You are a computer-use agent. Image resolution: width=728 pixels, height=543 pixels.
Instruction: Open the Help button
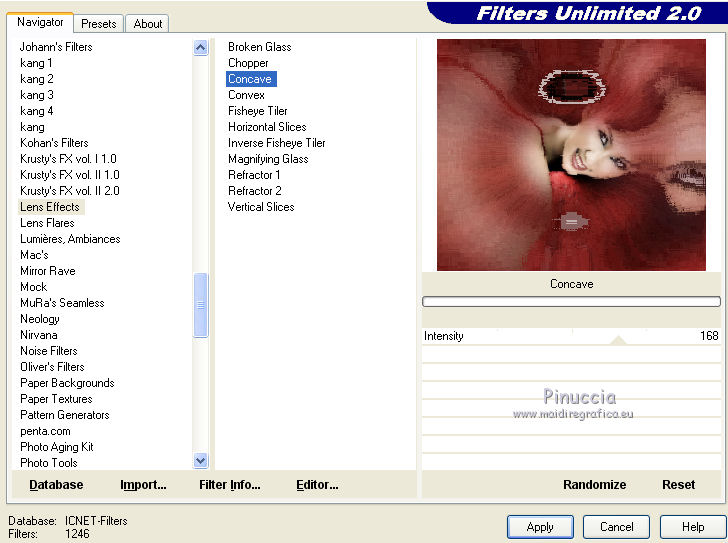click(693, 527)
